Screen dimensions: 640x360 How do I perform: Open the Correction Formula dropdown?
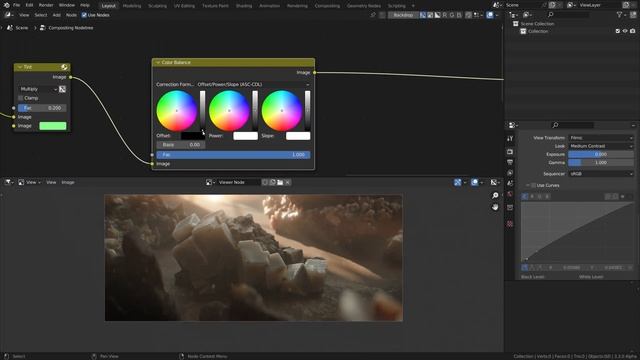[253, 84]
